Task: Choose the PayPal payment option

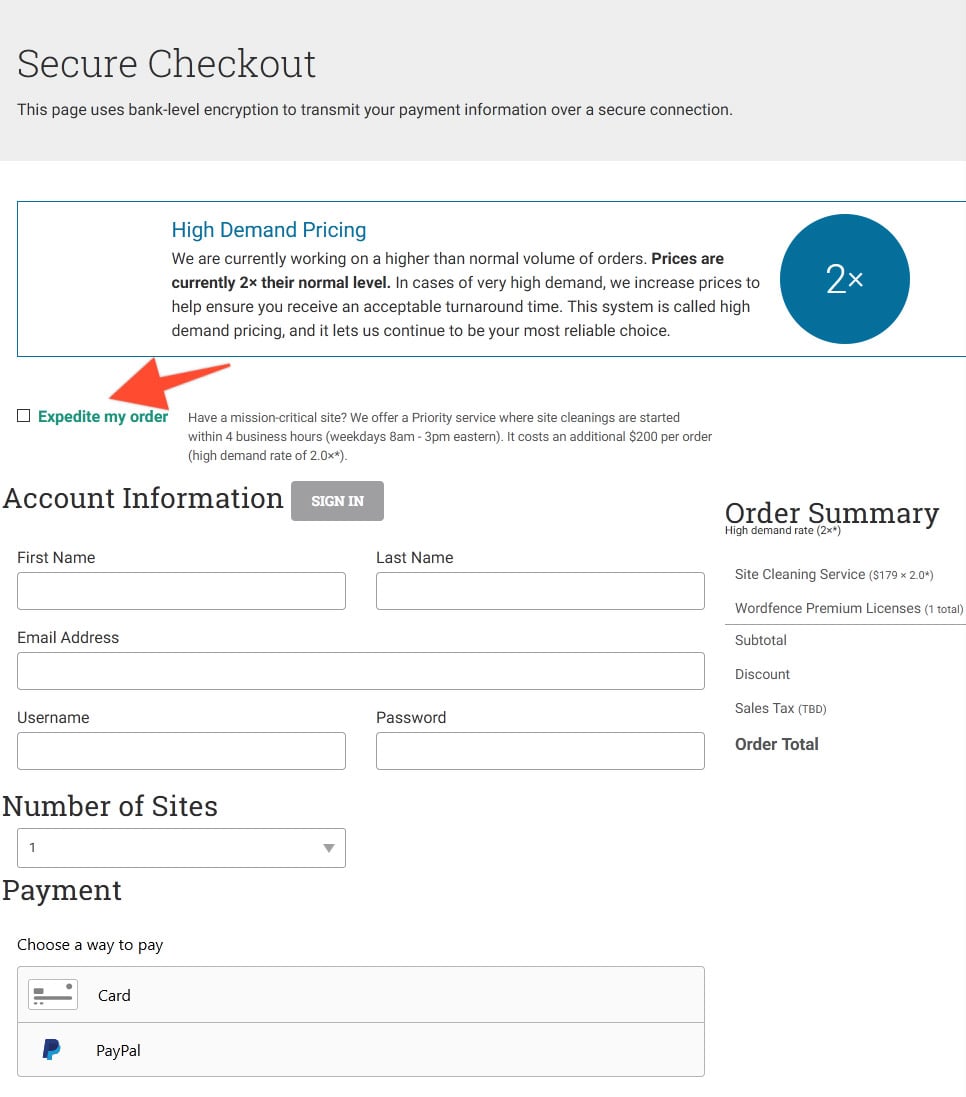Action: 361,1049
